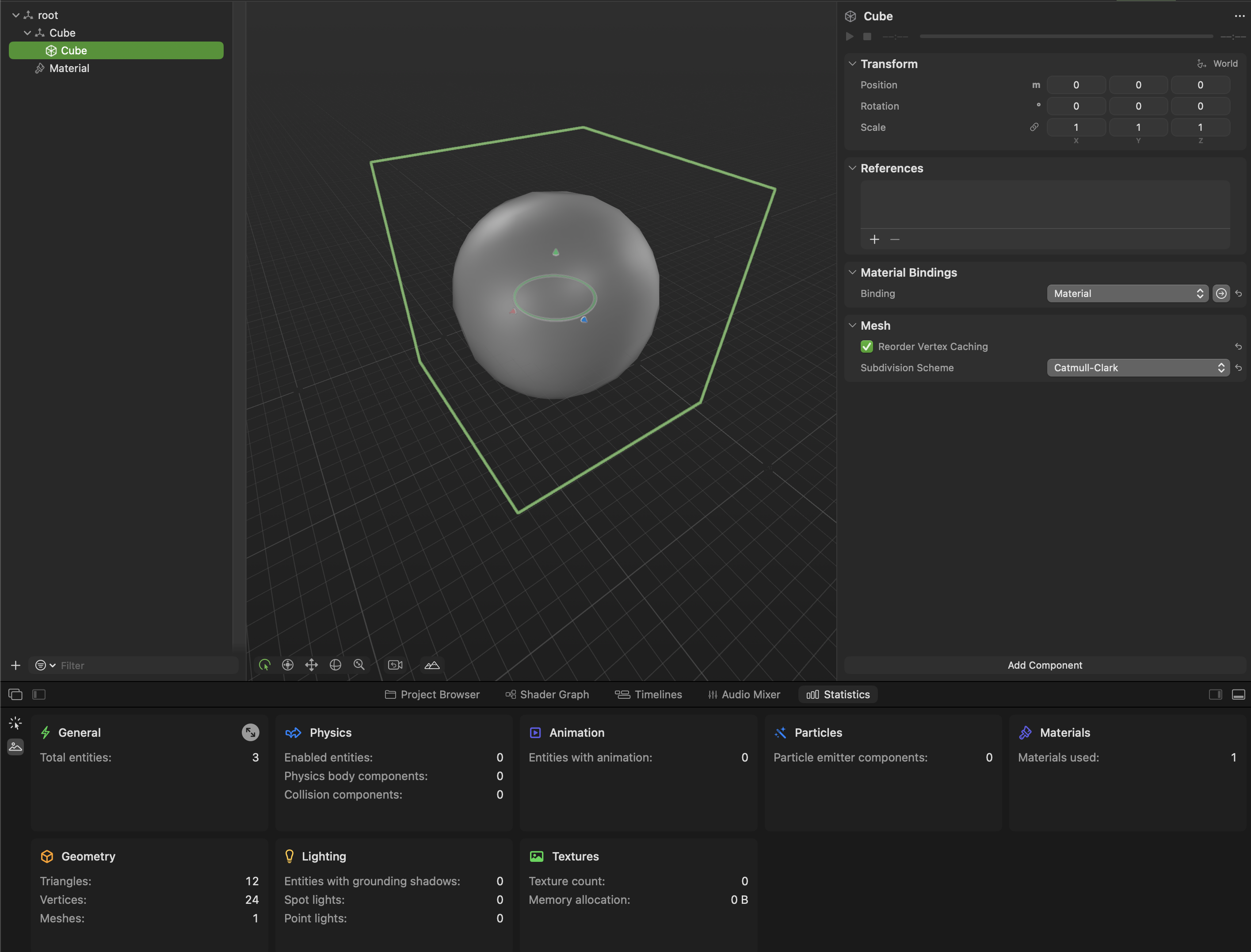Uncheck Reorder Vertex Caching checkbox
This screenshot has height=952, width=1251.
tap(867, 346)
